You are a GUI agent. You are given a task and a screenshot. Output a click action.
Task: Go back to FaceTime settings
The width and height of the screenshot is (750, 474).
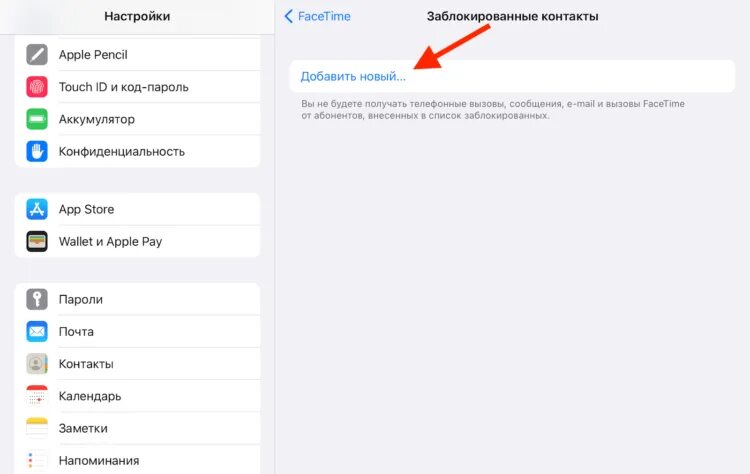point(318,16)
